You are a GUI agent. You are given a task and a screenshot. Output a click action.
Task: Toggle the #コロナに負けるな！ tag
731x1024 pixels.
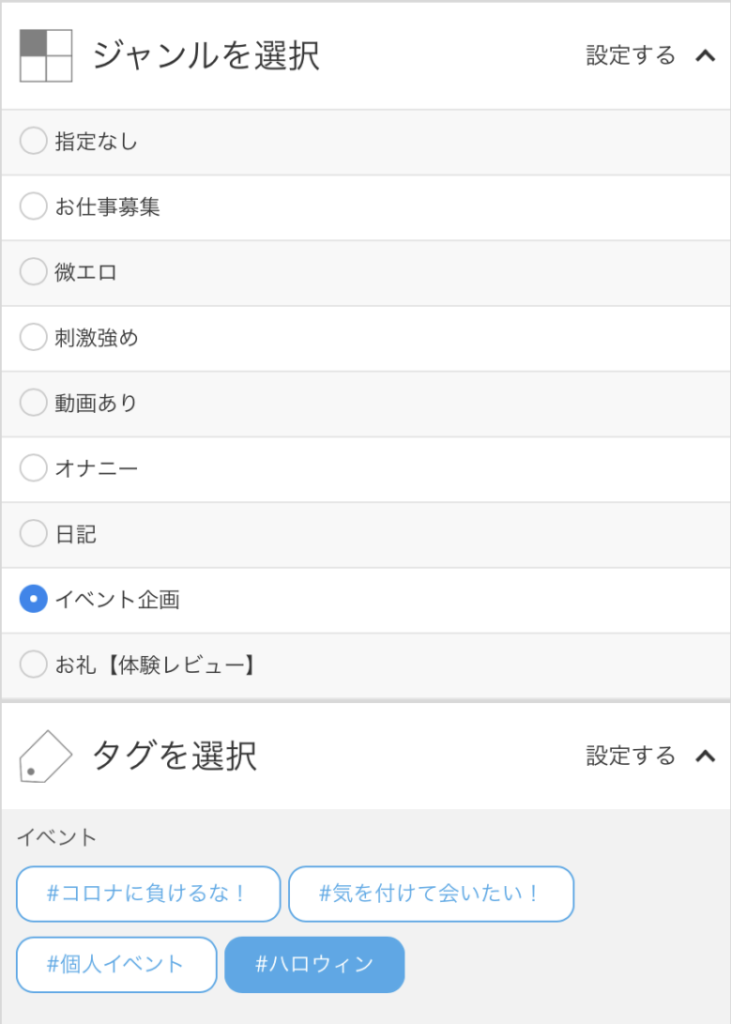148,894
